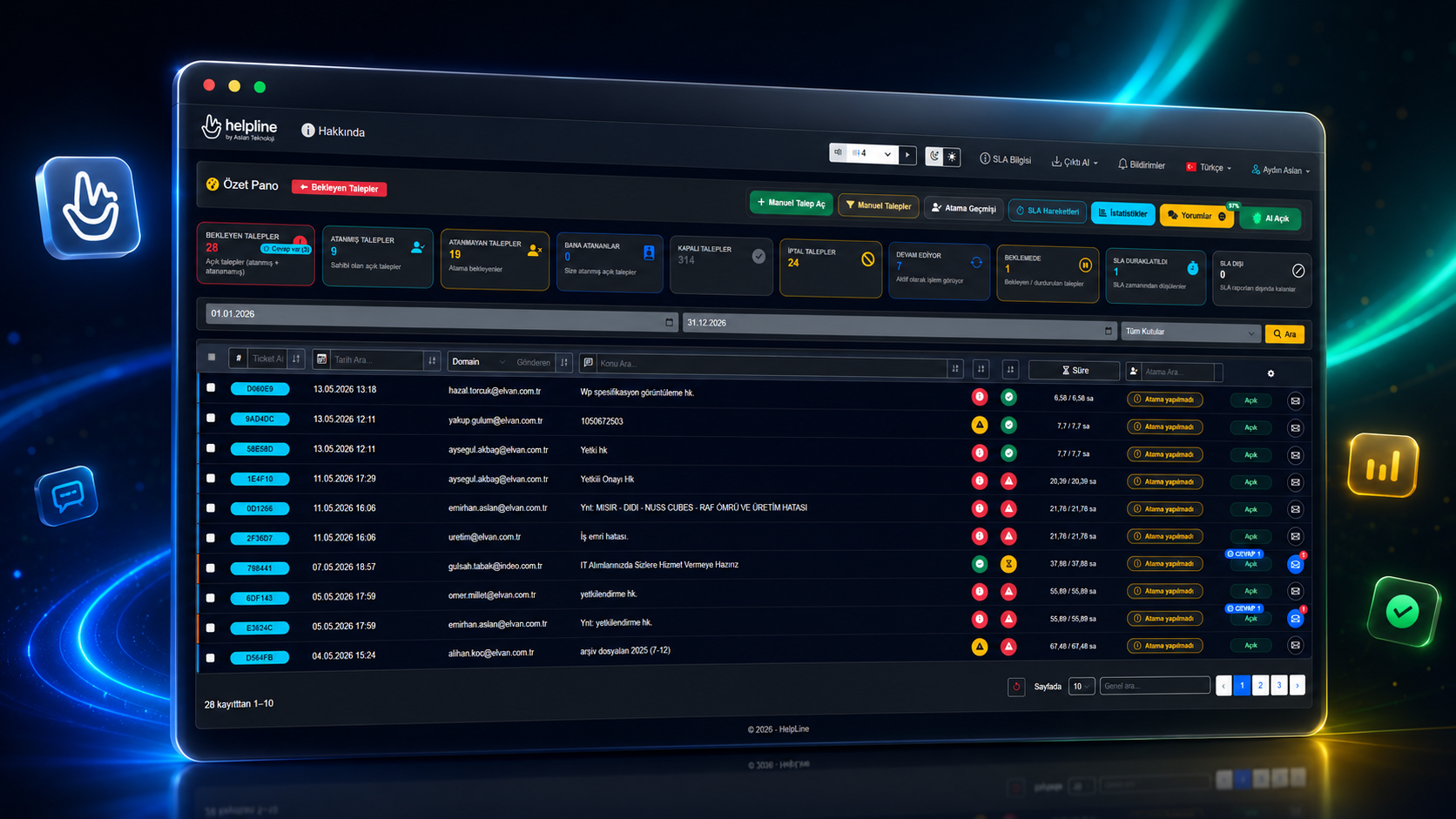Screen dimensions: 1456x819
Task: Click Atama yapılmadı badge in row 2F36D7
Action: click(1165, 536)
